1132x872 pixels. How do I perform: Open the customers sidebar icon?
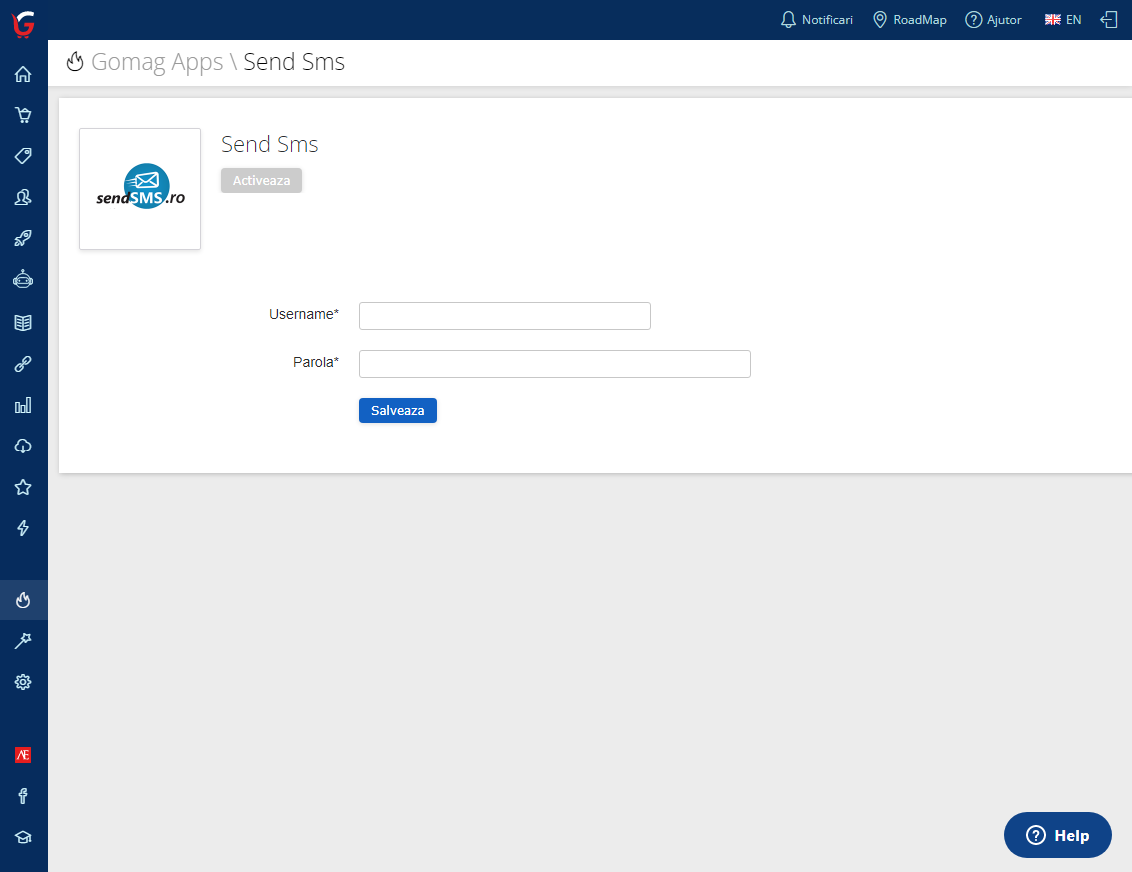tap(23, 197)
